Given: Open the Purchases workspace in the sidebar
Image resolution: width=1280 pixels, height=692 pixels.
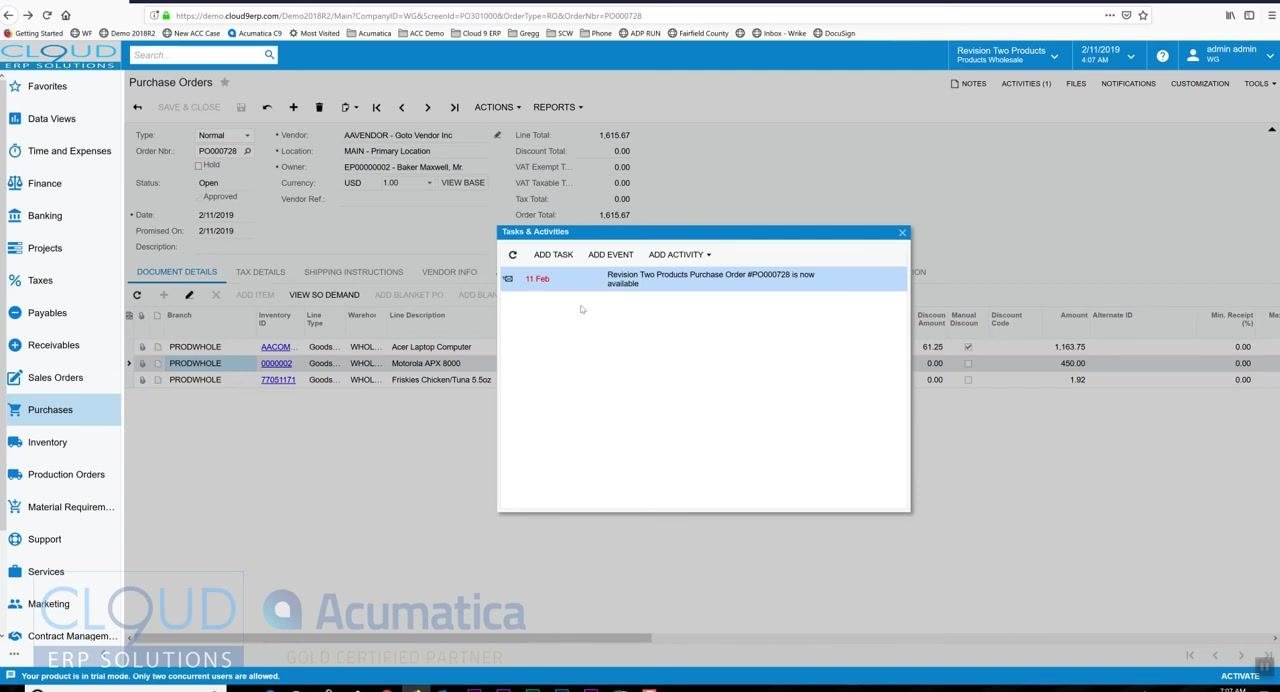Looking at the screenshot, I should pos(60,410).
